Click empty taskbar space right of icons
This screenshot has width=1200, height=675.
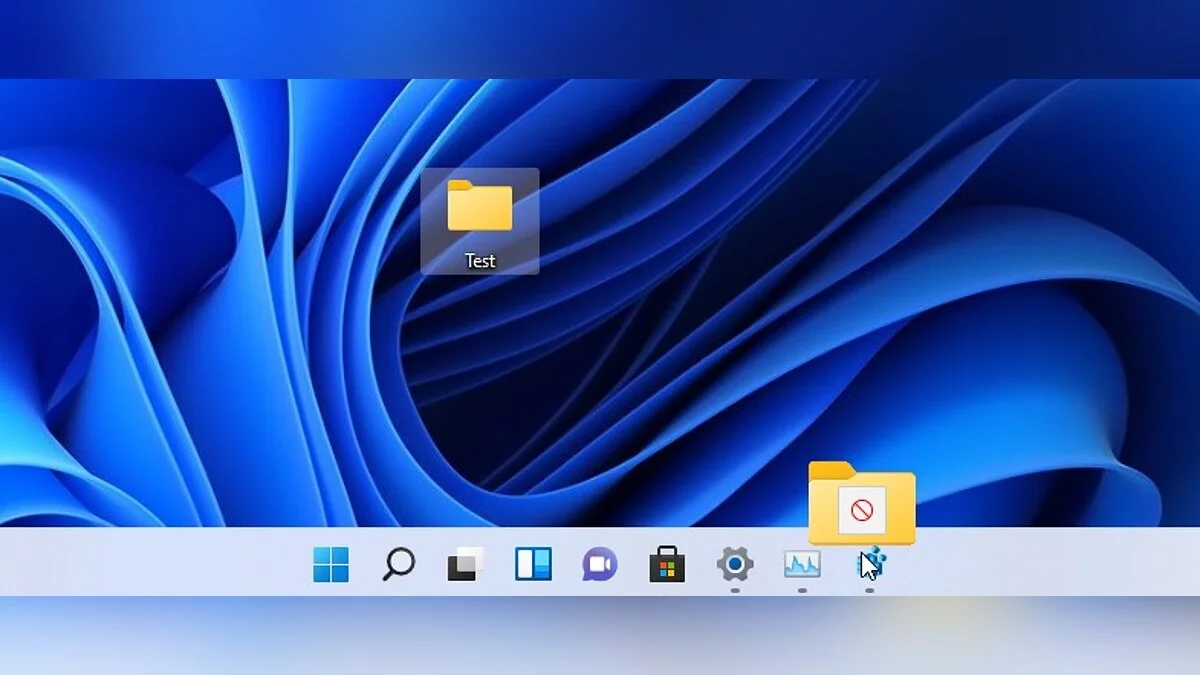1050,563
